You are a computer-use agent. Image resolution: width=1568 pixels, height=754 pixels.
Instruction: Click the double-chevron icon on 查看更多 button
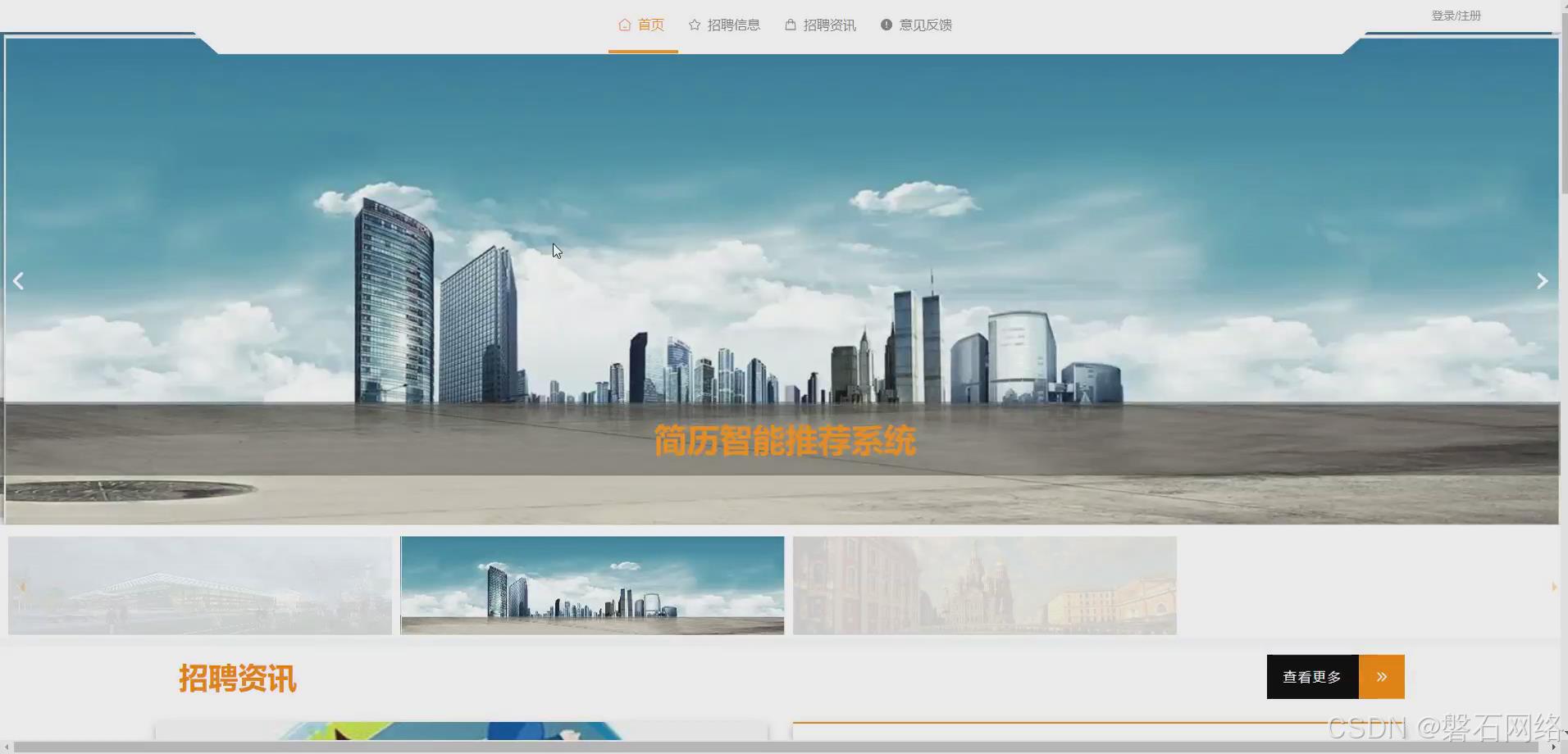[x=1382, y=676]
